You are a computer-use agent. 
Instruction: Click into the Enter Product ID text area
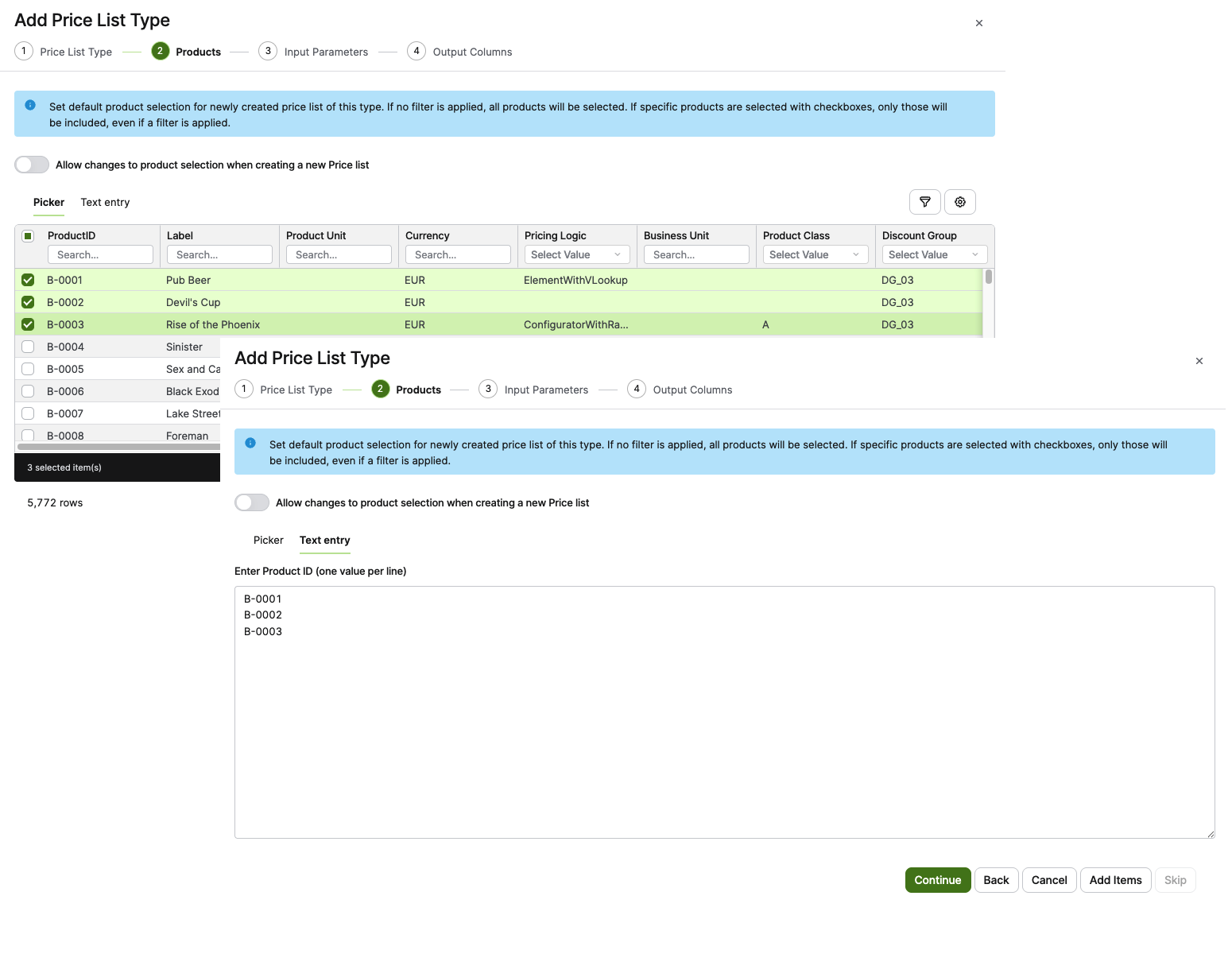(x=725, y=712)
